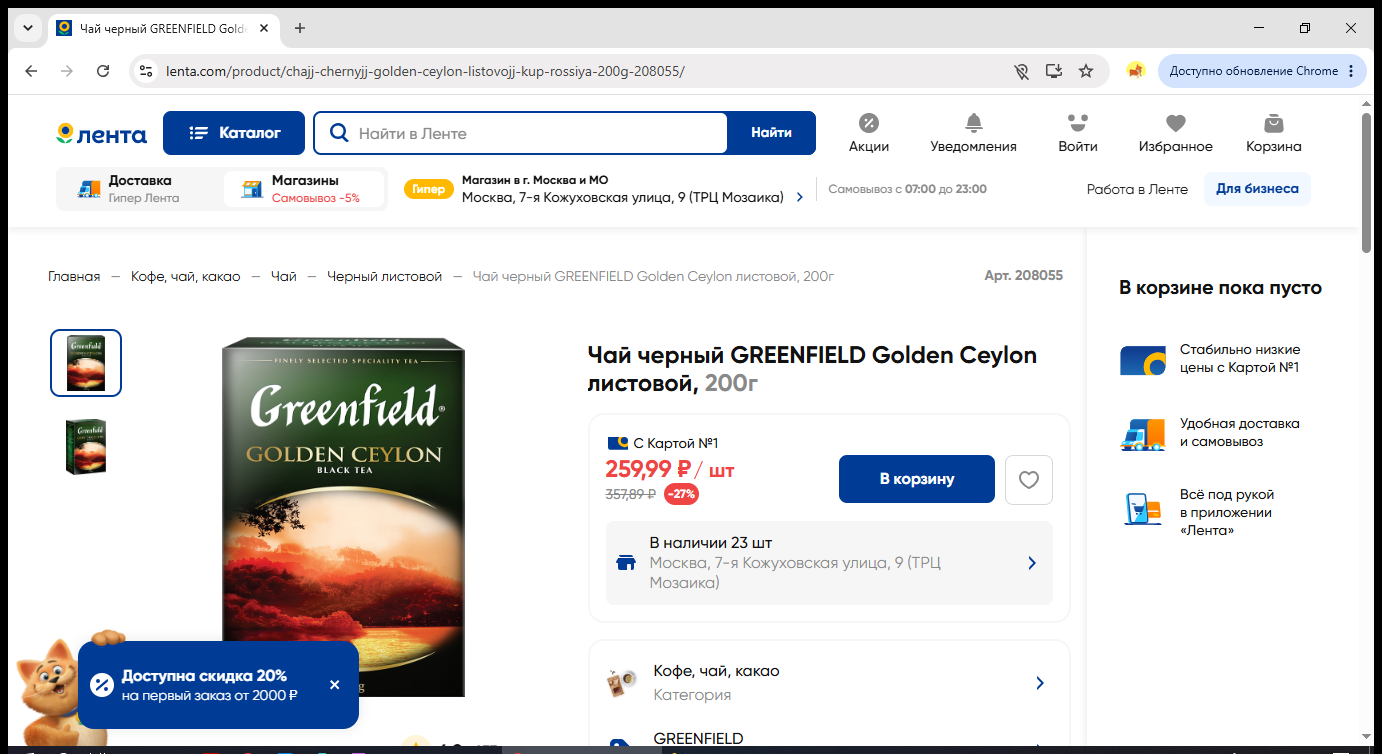Click the large Greenfield tea product image
1382x754 pixels.
(x=343, y=517)
